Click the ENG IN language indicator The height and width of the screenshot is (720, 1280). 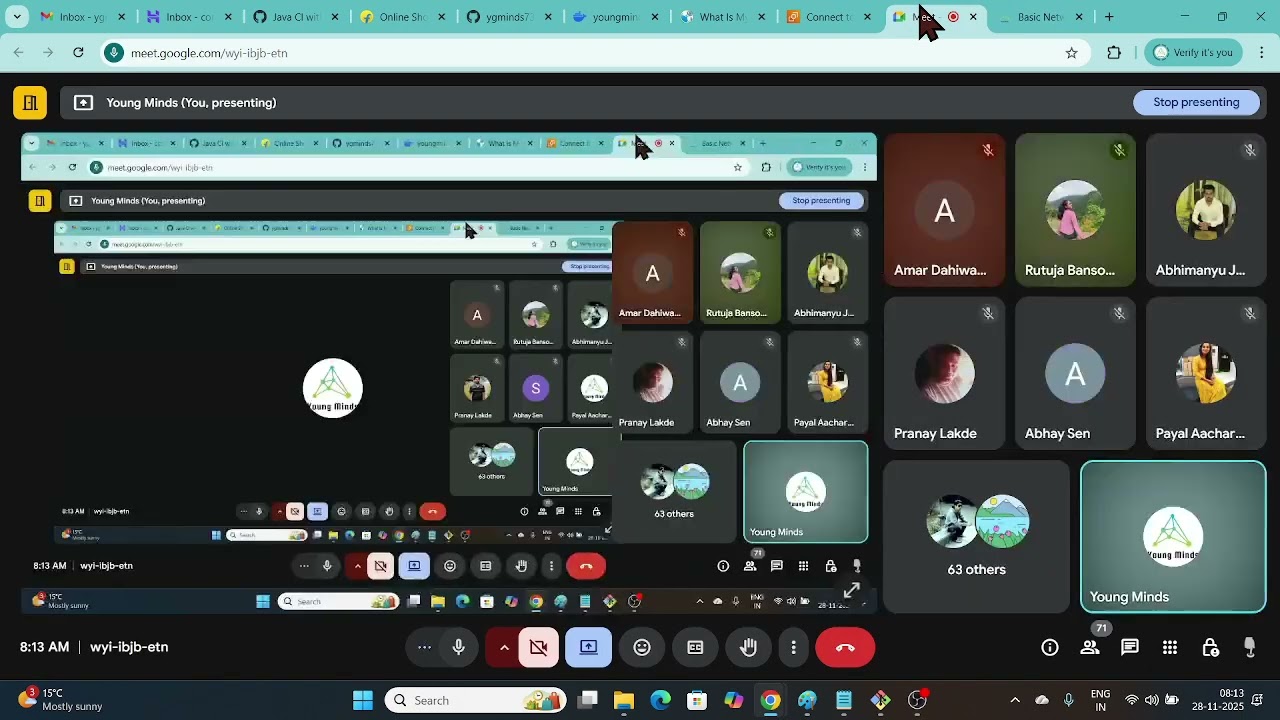click(x=1100, y=700)
